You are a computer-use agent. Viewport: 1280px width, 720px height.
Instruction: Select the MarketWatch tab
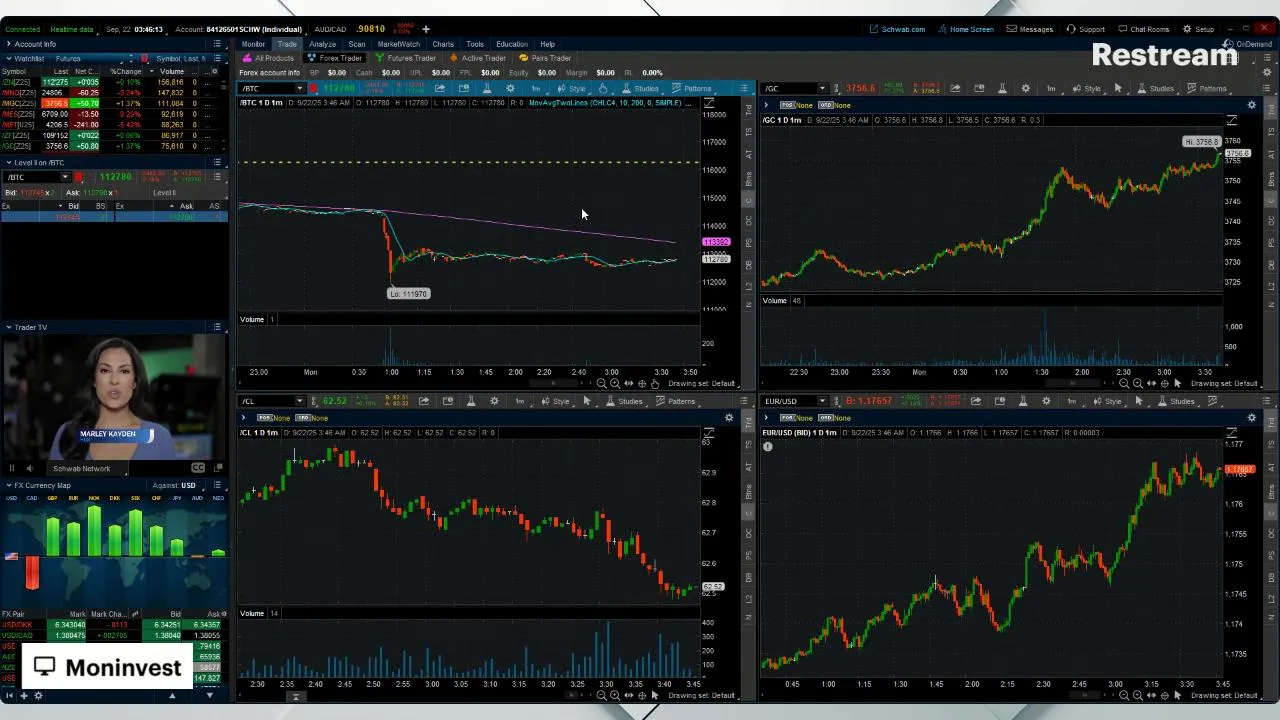[399, 44]
